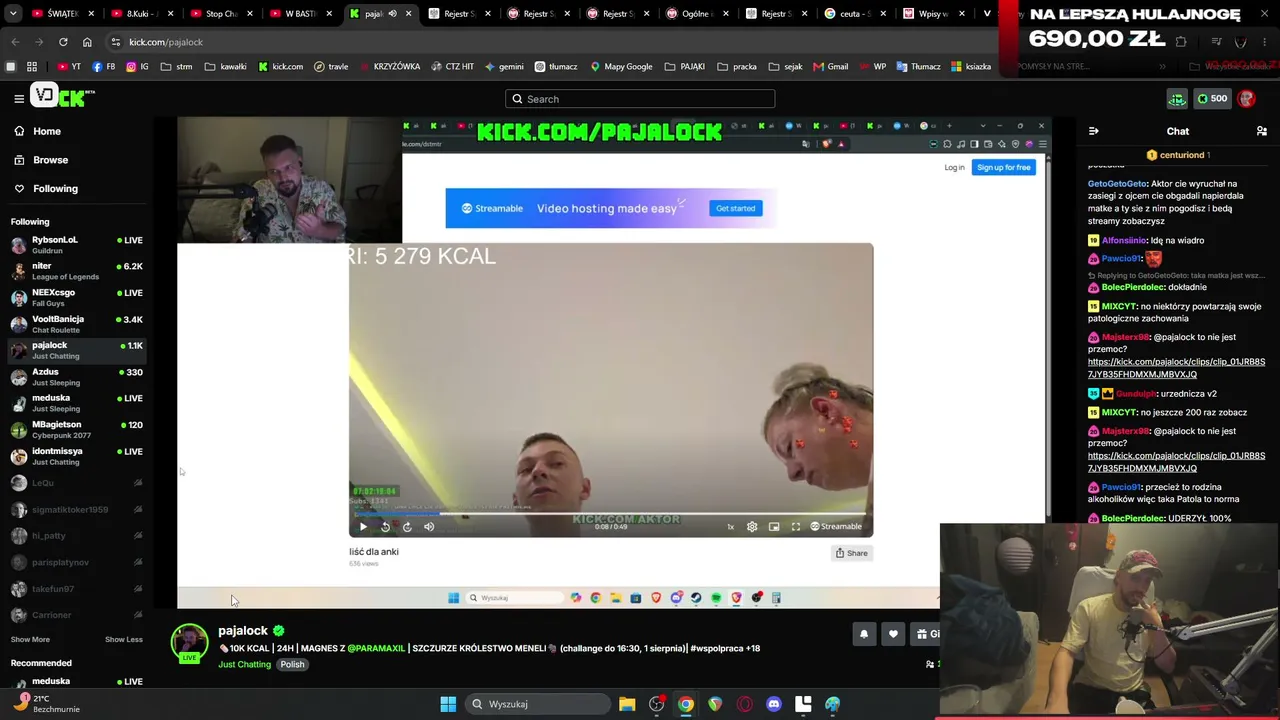This screenshot has height=720, width=1280.
Task: Open Discord from the taskbar
Action: (774, 704)
